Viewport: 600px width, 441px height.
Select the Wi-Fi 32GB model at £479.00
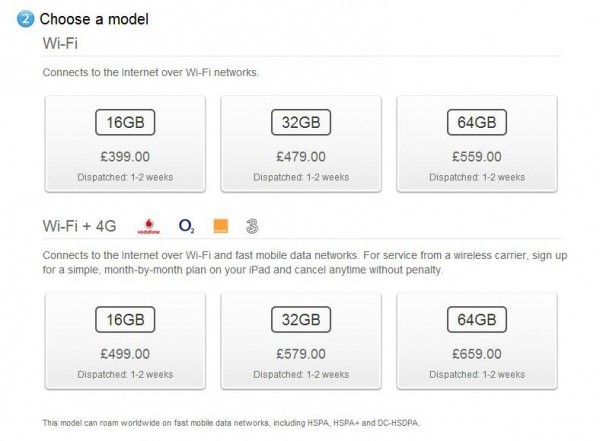pyautogui.click(x=301, y=144)
